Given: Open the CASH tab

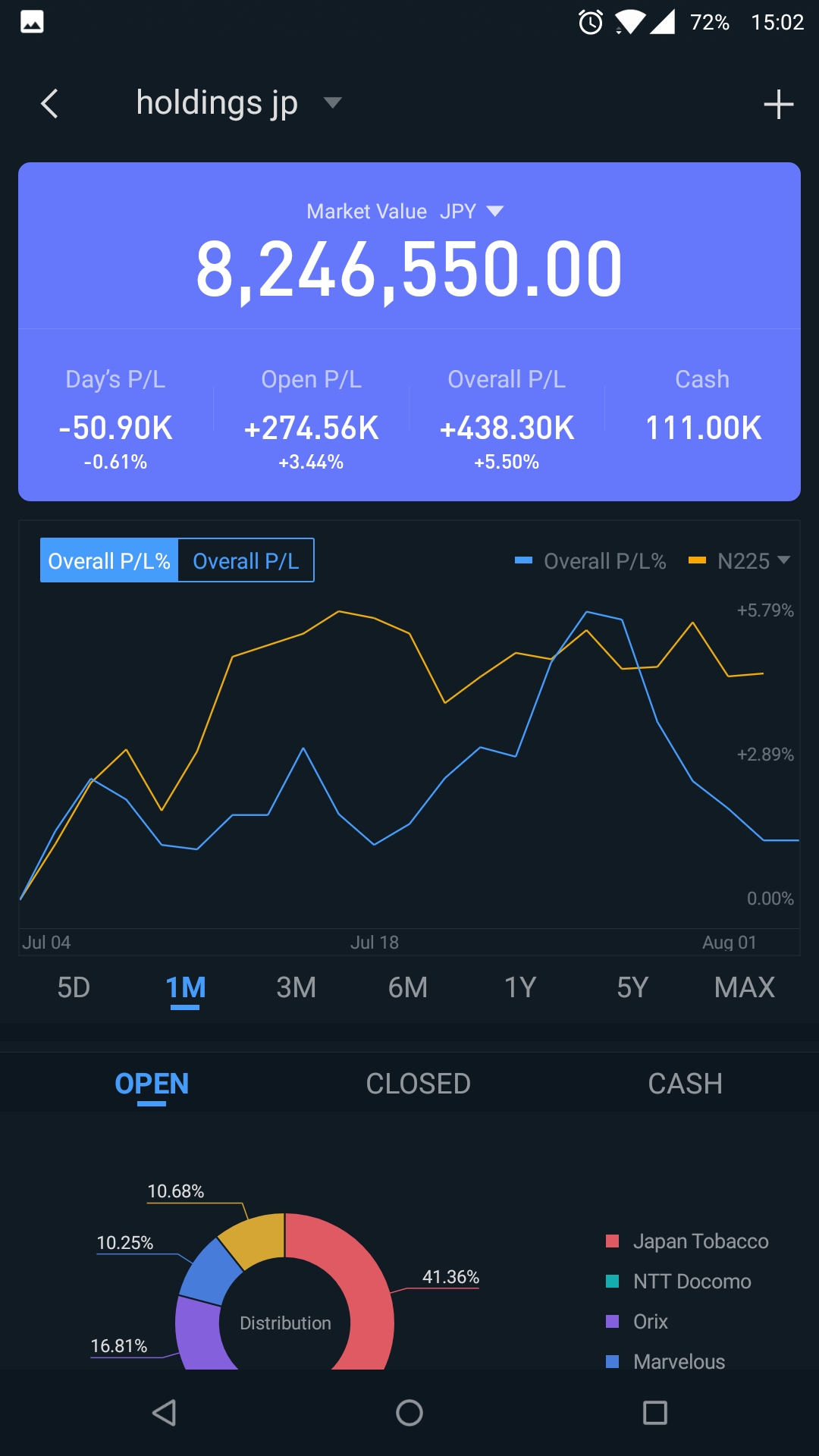Looking at the screenshot, I should 685,1084.
